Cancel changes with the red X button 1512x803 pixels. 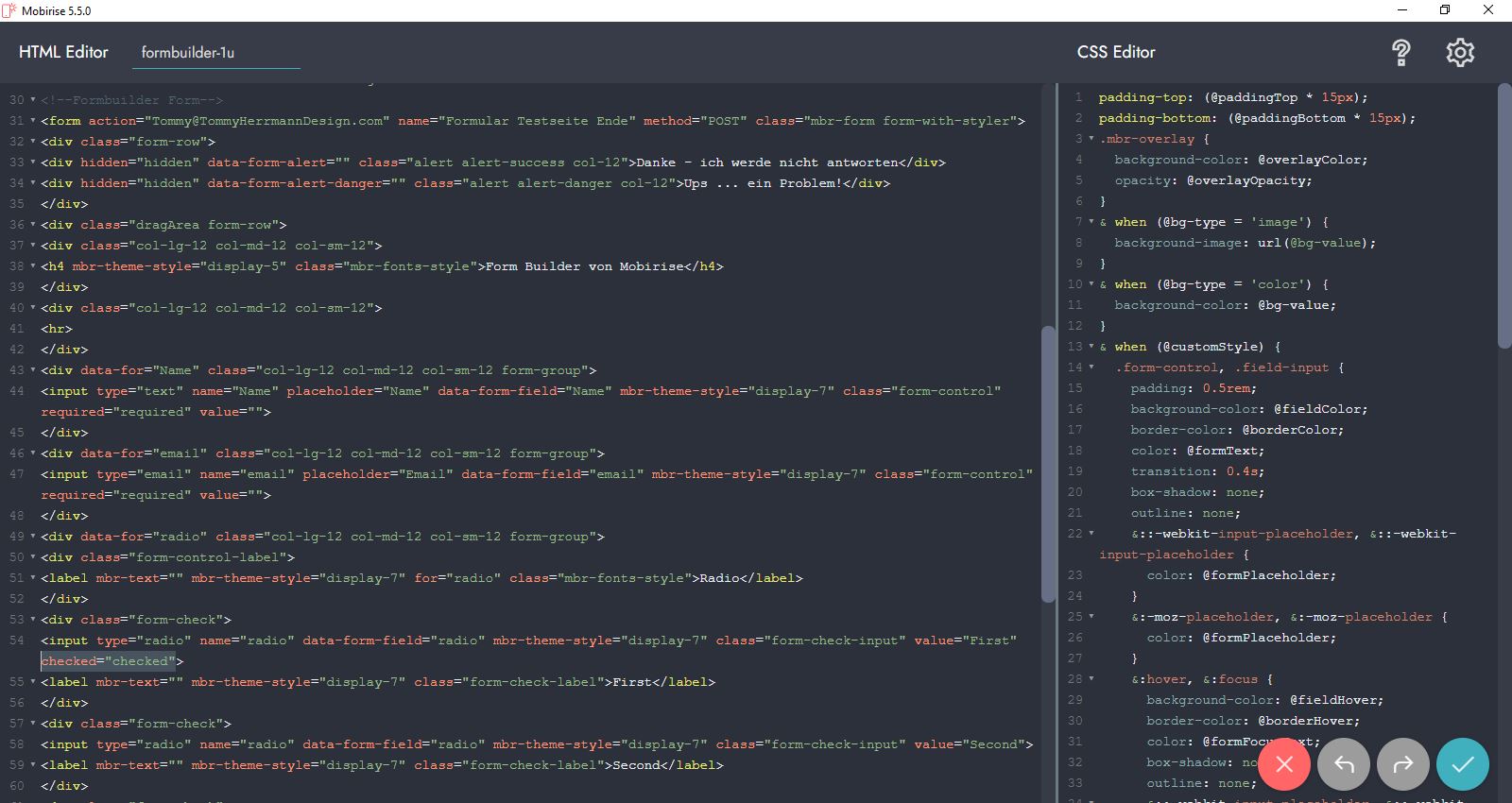1284,764
